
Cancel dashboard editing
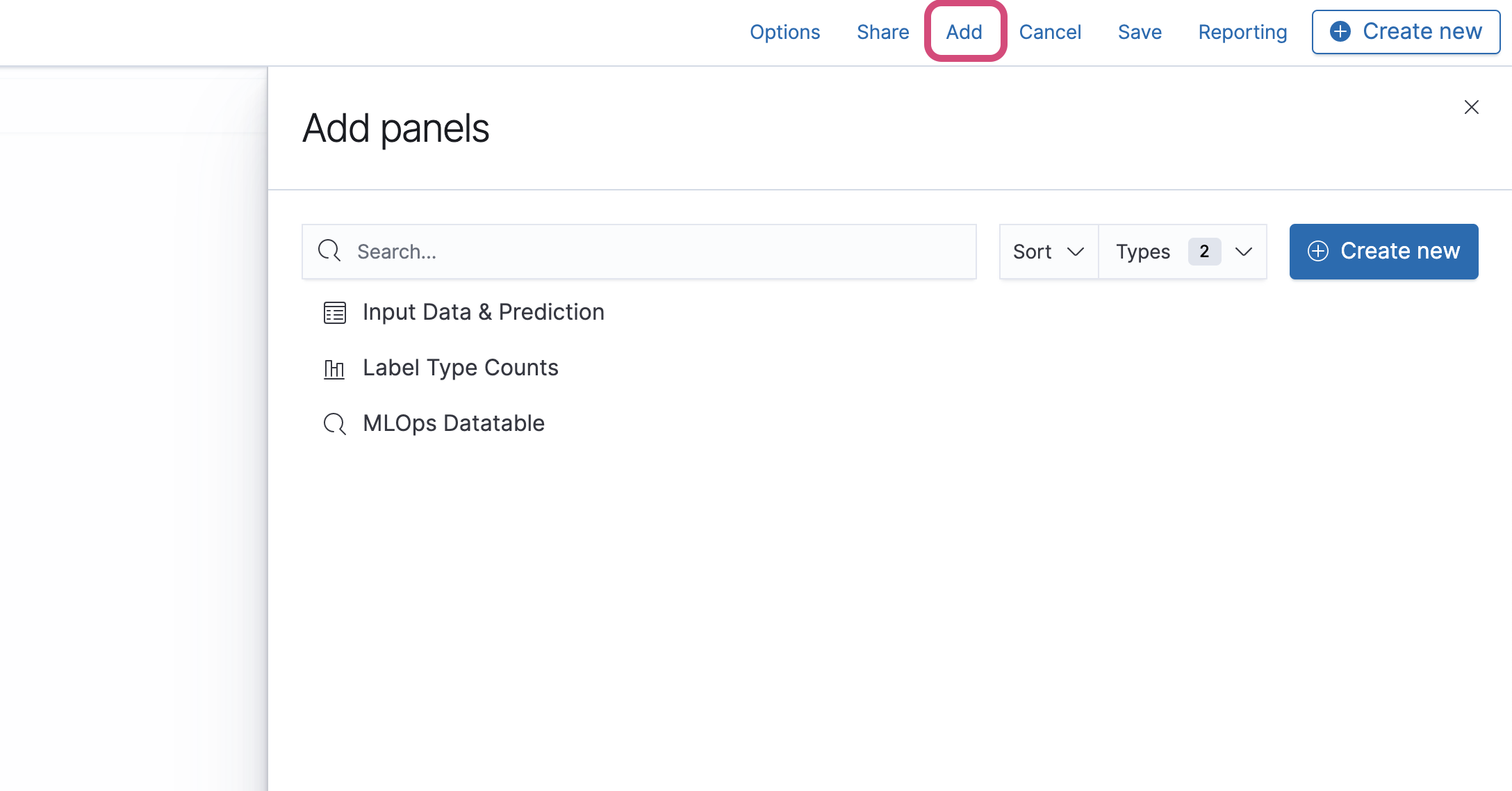pos(1050,32)
